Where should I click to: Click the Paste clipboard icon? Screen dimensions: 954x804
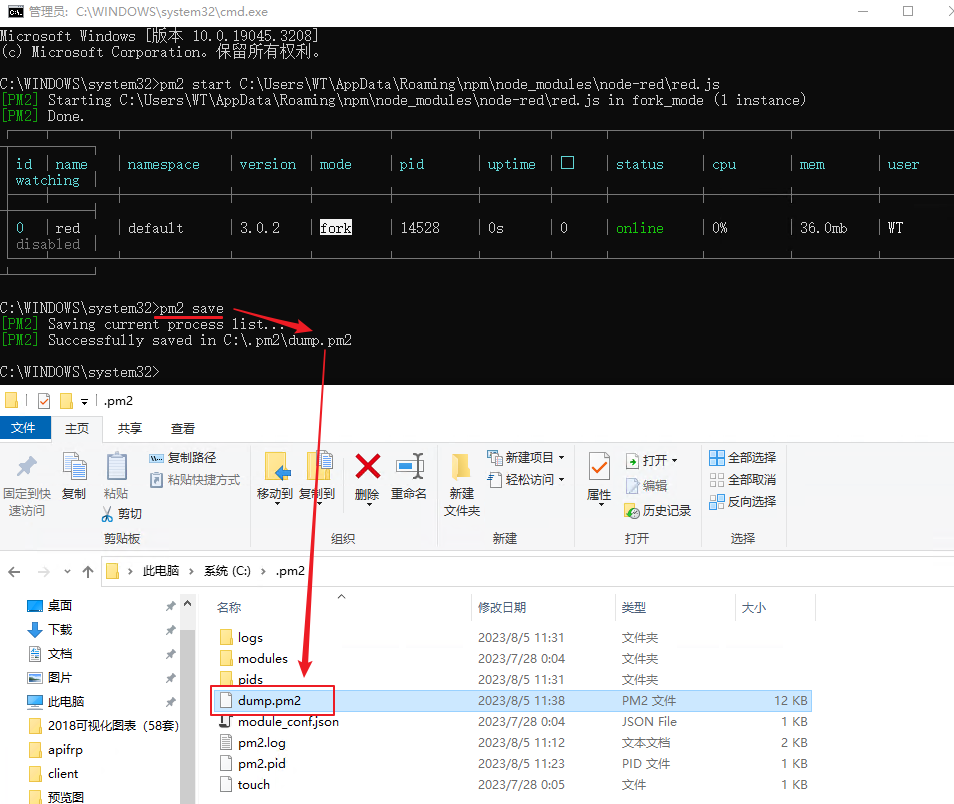tap(116, 467)
